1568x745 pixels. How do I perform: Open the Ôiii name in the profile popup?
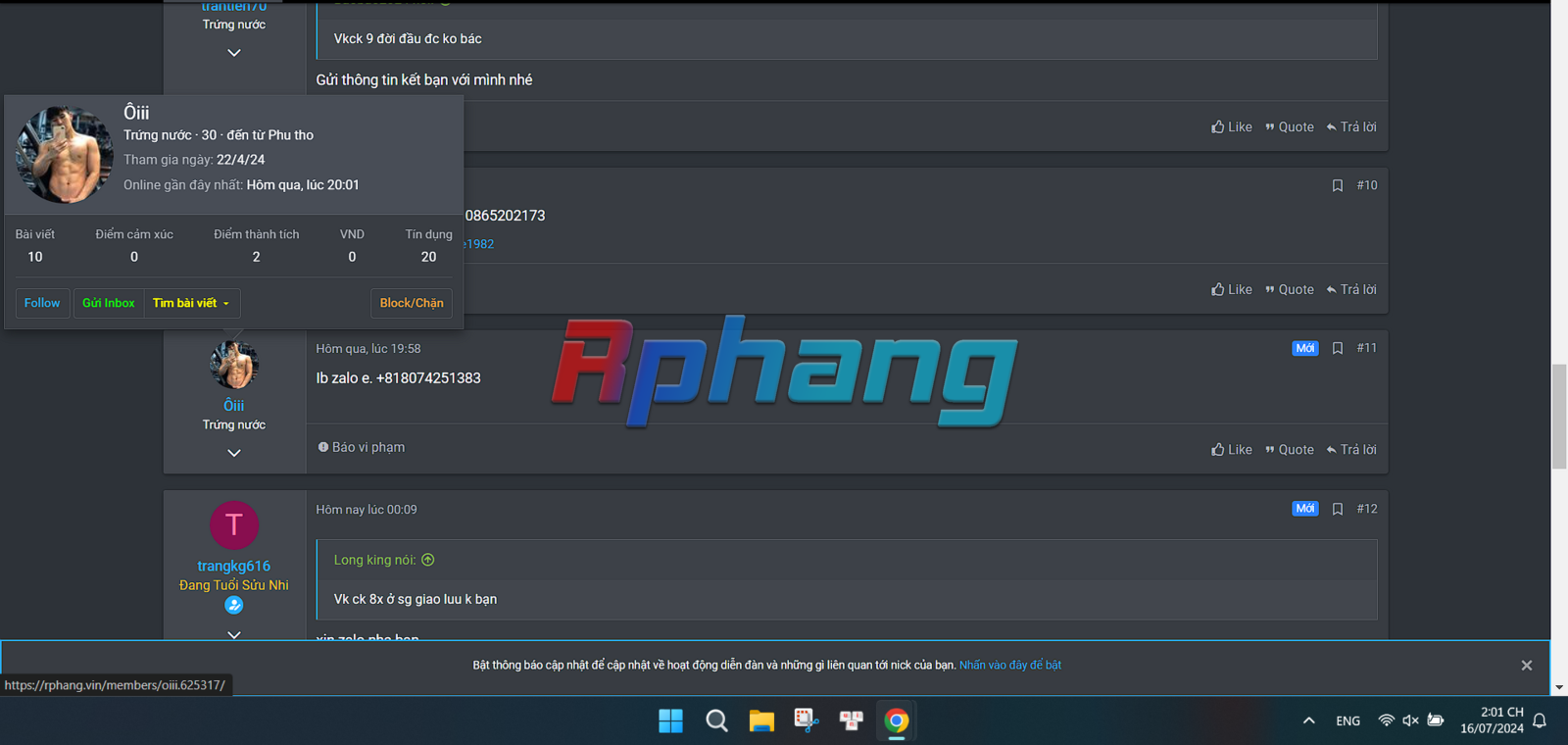pyautogui.click(x=136, y=112)
